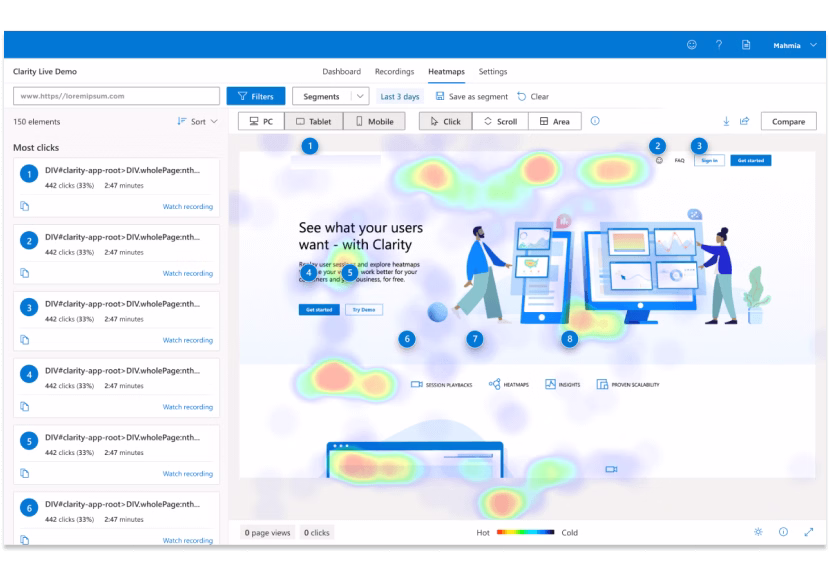Image resolution: width=830 pixels, height=580 pixels.
Task: Copy icon in element 2 card
Action: click(24, 273)
